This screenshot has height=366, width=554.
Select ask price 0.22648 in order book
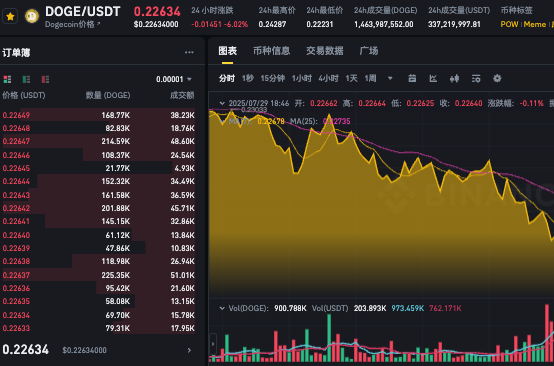[x=16, y=128]
